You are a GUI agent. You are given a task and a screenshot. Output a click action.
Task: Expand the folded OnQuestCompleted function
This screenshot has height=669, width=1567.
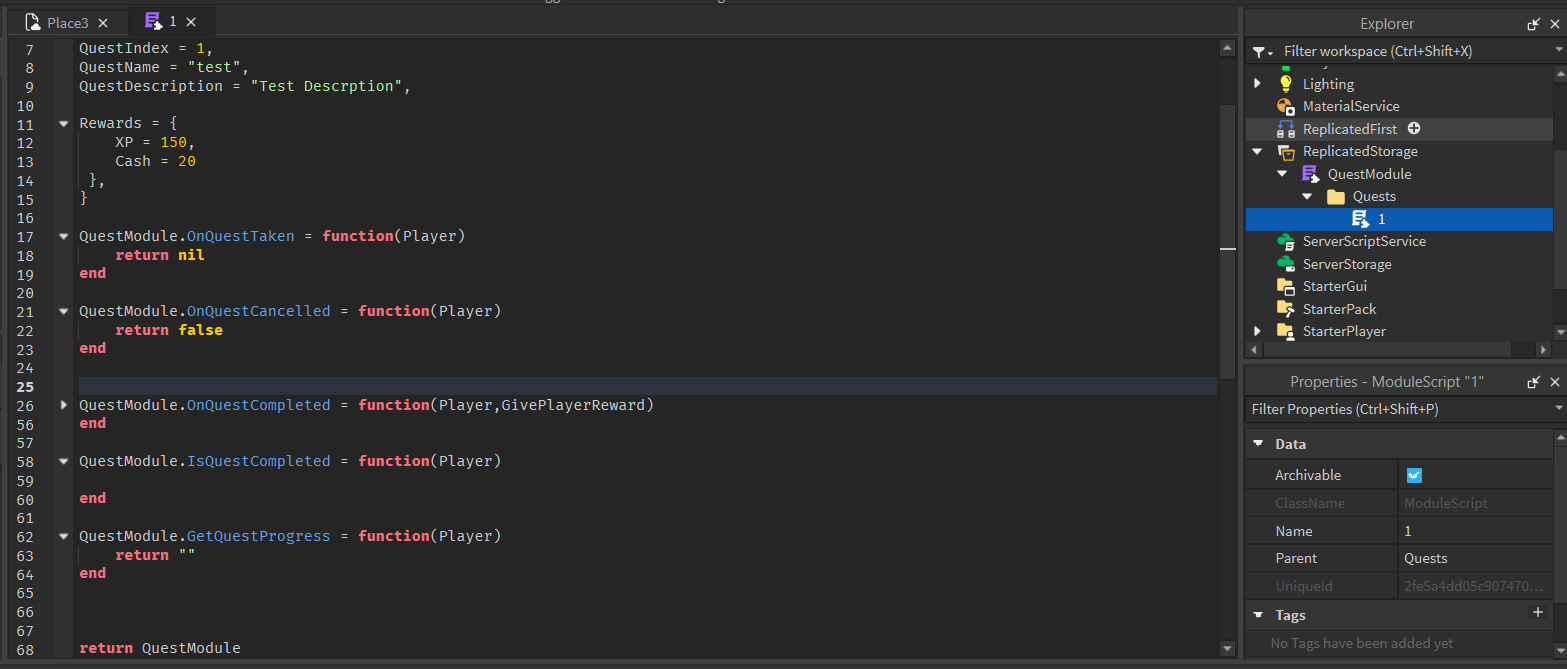coord(64,405)
